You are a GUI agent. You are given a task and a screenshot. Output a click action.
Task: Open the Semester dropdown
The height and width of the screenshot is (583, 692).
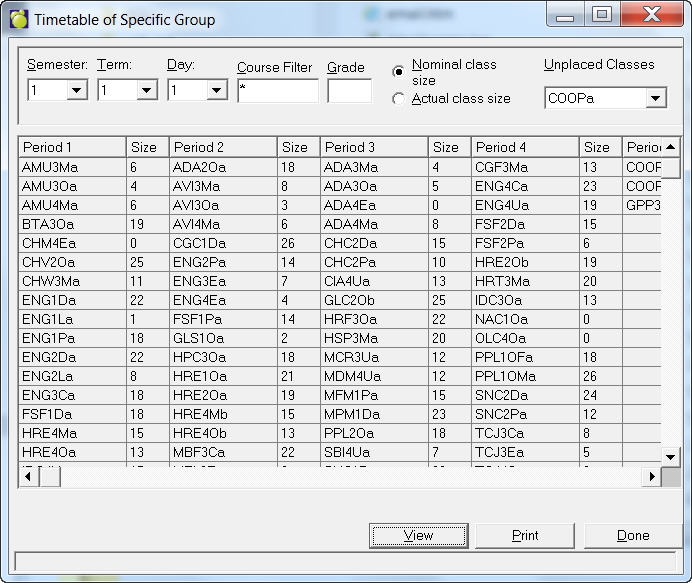tap(77, 91)
